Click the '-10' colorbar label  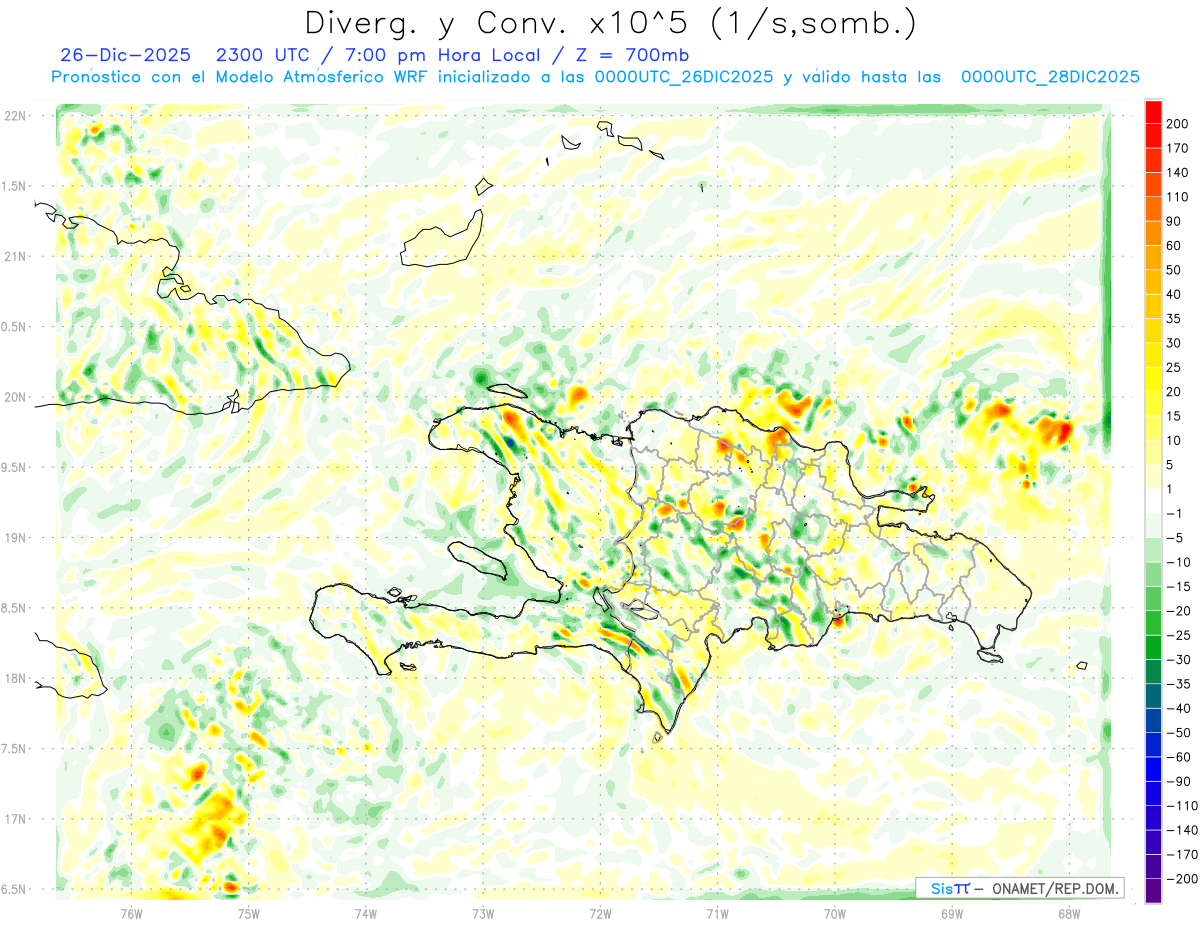[x=1178, y=562]
